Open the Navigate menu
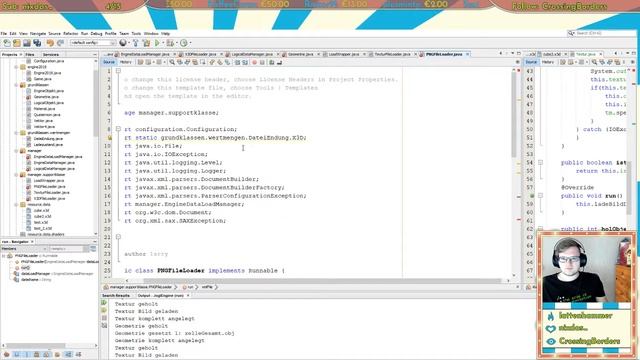640x360 pixels. pos(38,33)
